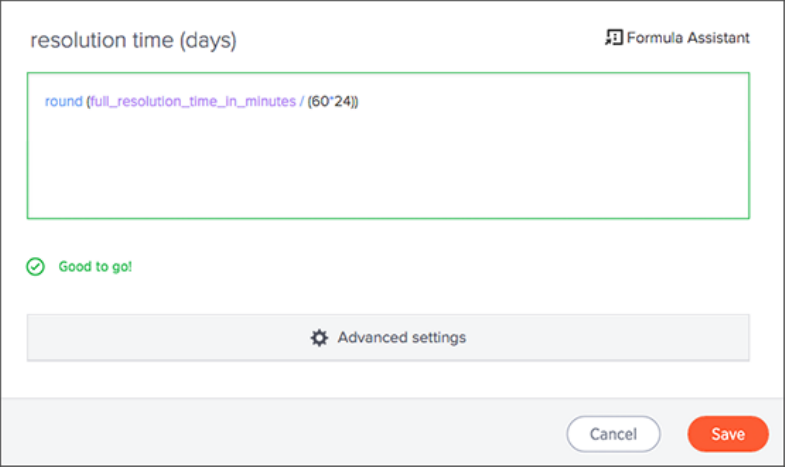Click the Formula Assistant label text
Screen dimensions: 785x467
688,38
